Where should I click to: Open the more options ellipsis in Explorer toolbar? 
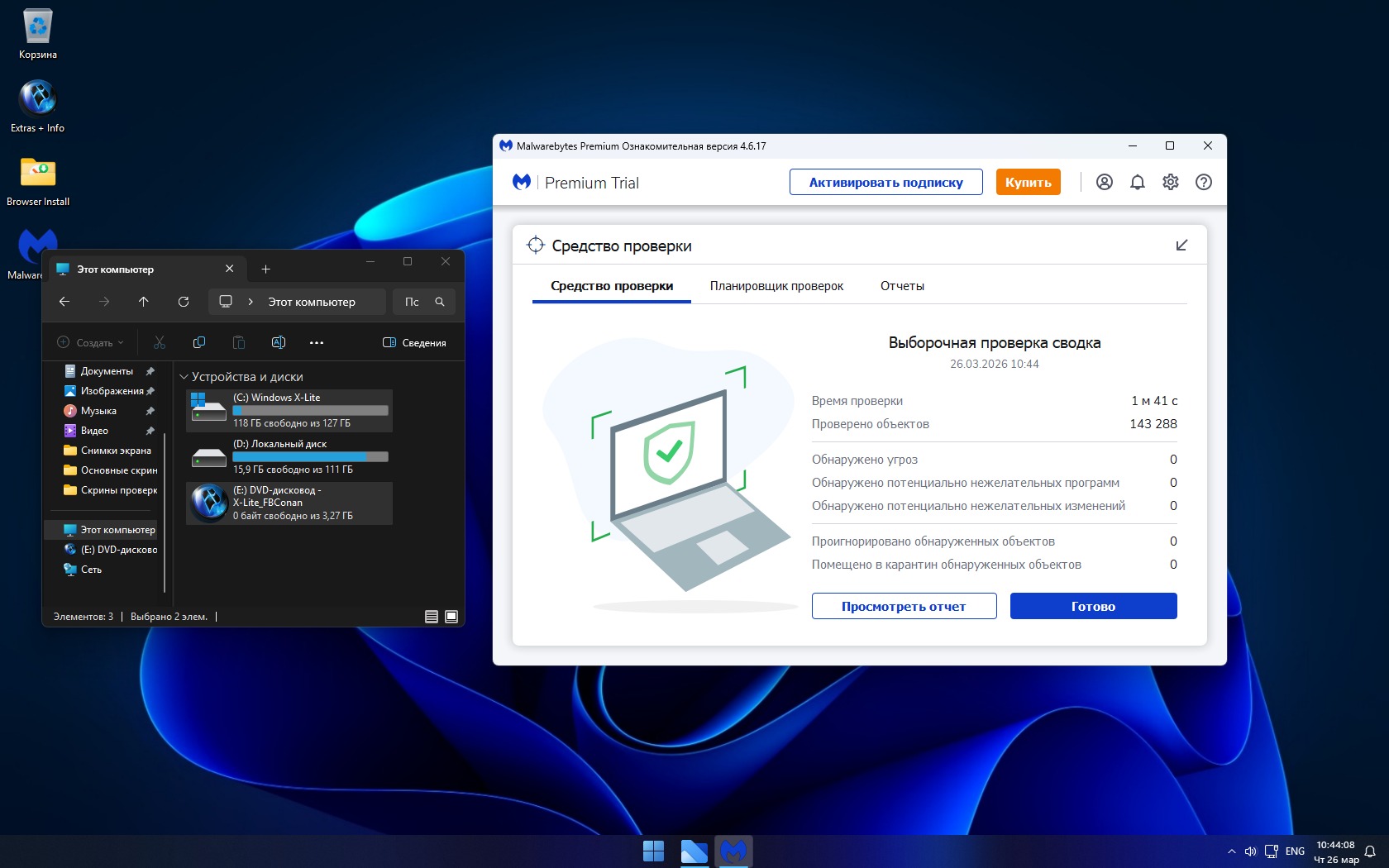tap(317, 342)
